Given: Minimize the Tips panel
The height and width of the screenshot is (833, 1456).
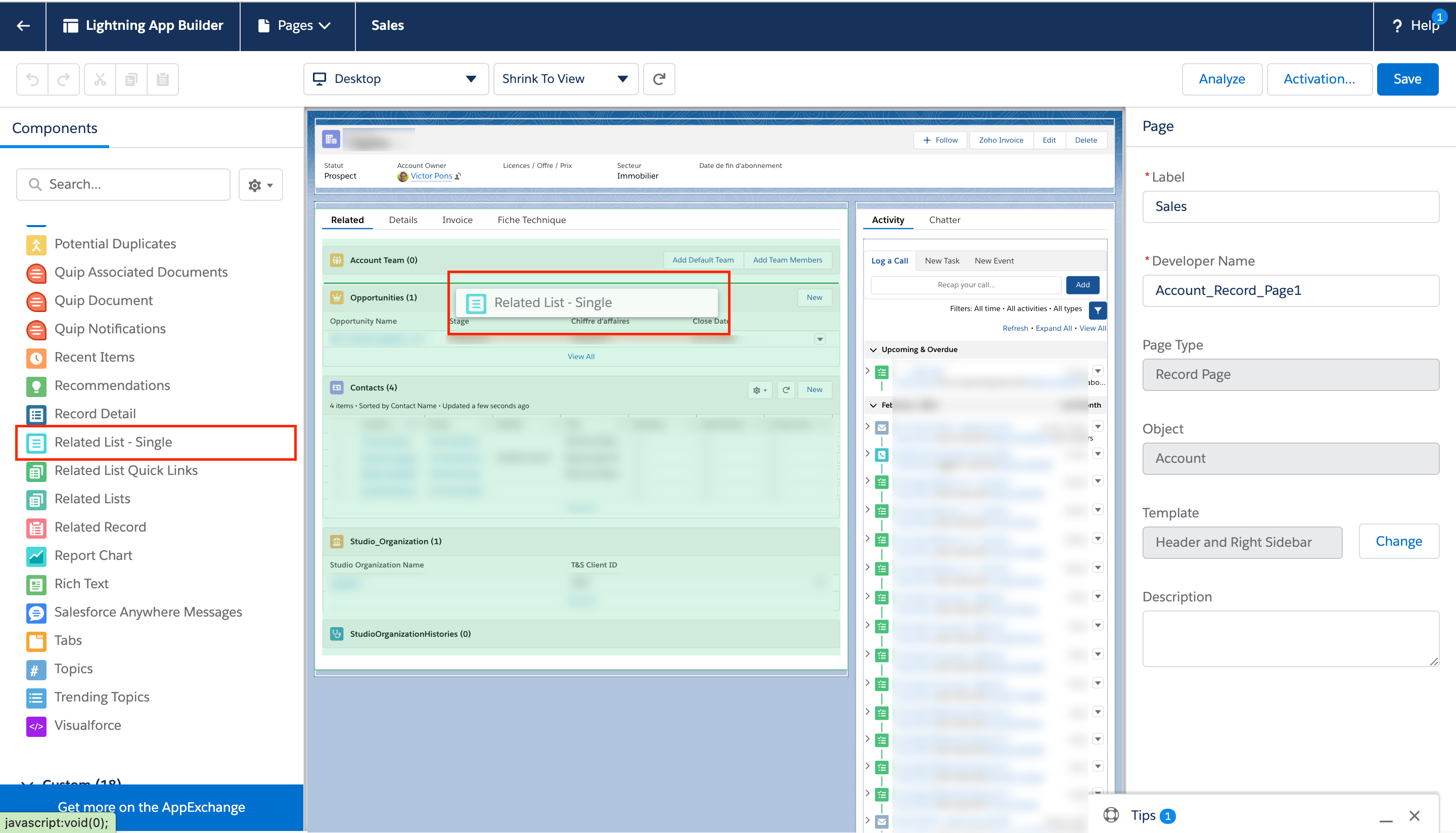Looking at the screenshot, I should click(x=1385, y=820).
